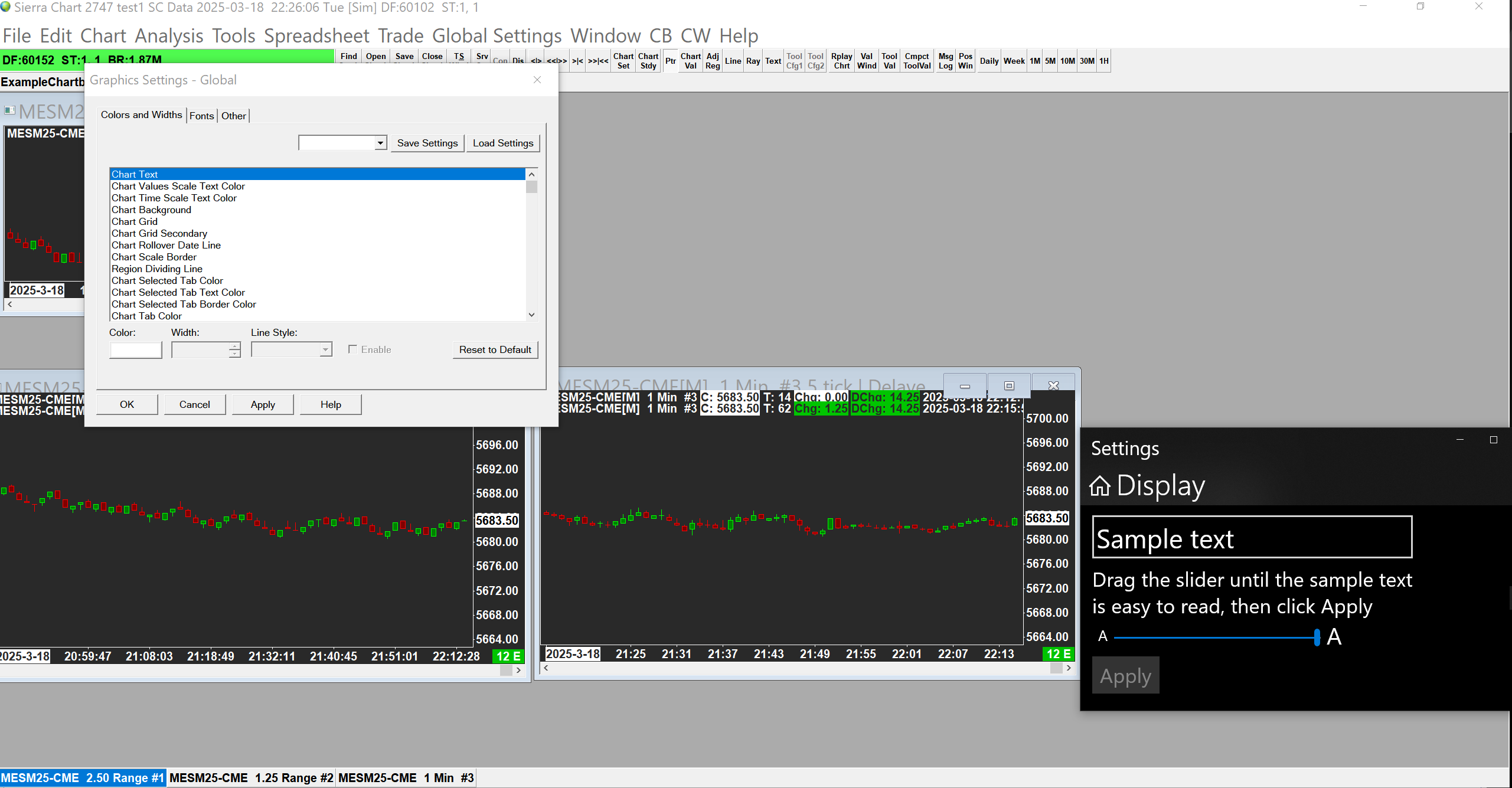Open the Global Settings menu
This screenshot has width=1512, height=788.
tap(497, 36)
